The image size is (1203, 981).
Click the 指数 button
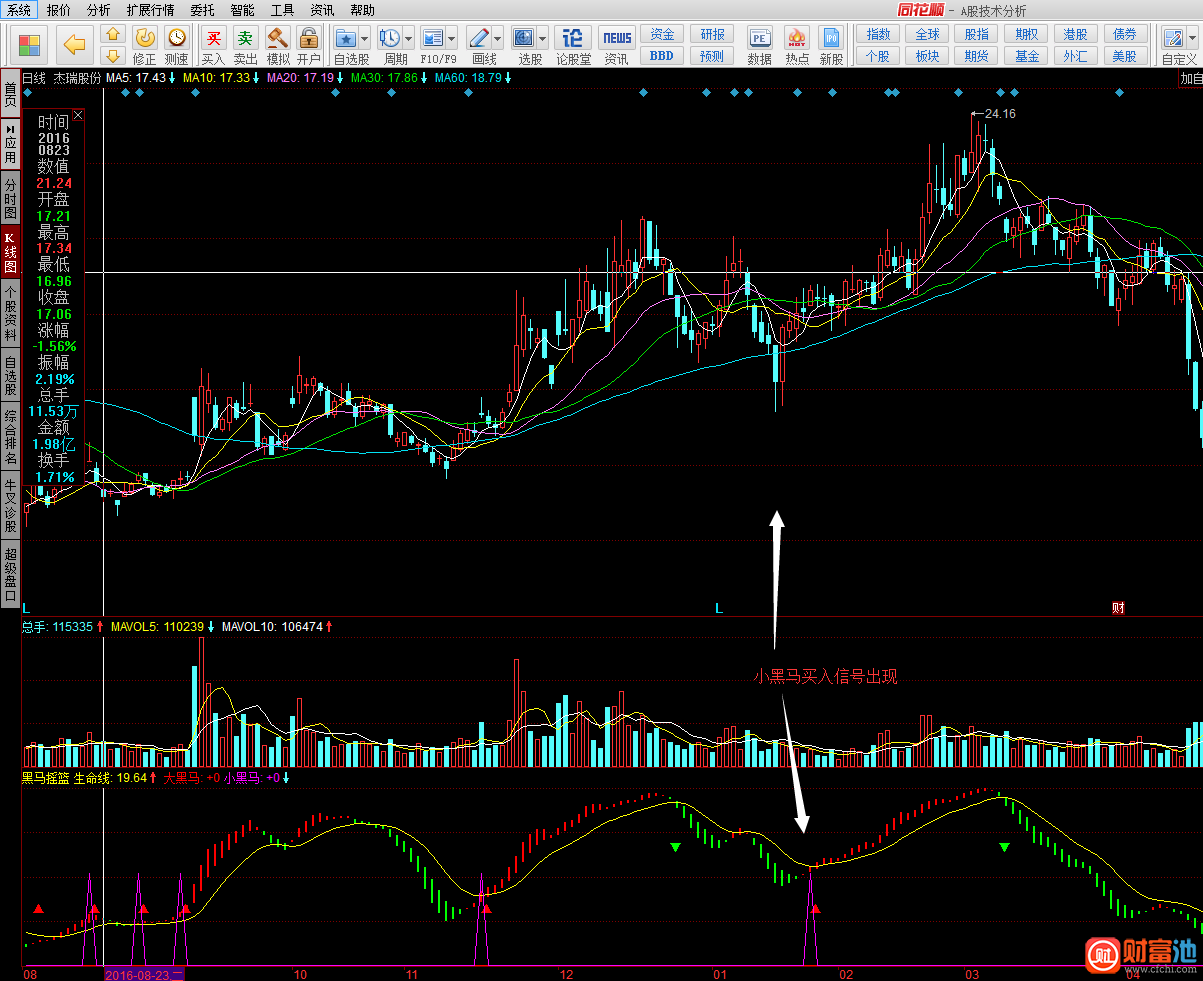(878, 34)
